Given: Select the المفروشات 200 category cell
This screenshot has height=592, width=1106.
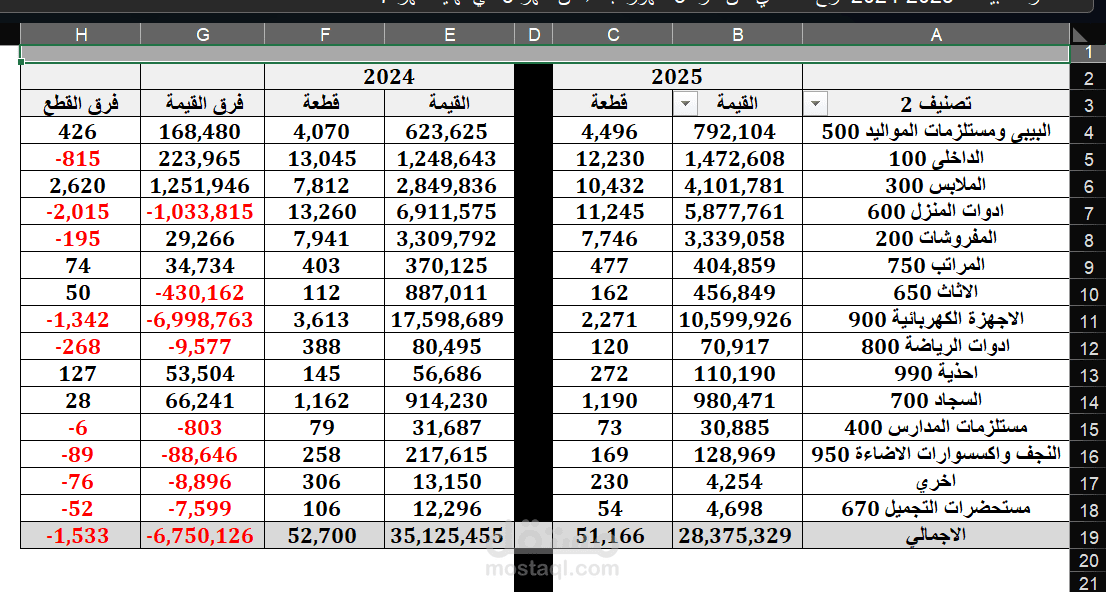Looking at the screenshot, I should pyautogui.click(x=936, y=239).
